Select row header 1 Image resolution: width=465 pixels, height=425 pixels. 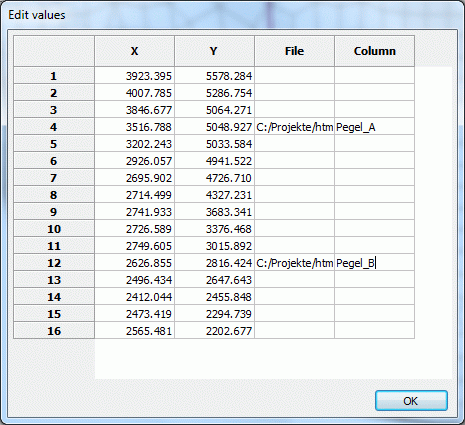[54, 76]
